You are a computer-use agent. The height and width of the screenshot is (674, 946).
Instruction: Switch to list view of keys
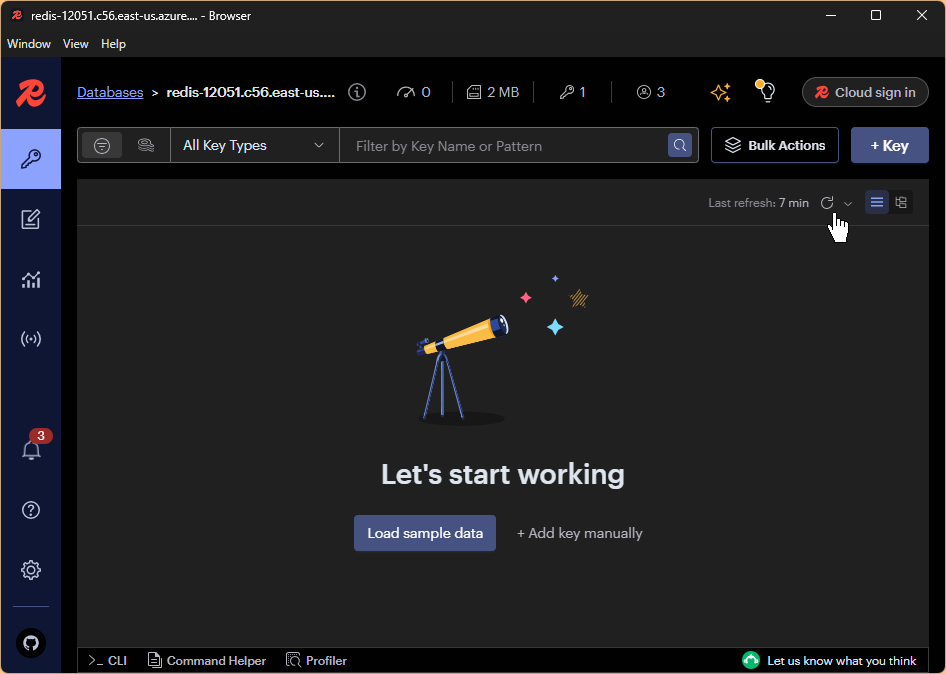[x=877, y=203]
